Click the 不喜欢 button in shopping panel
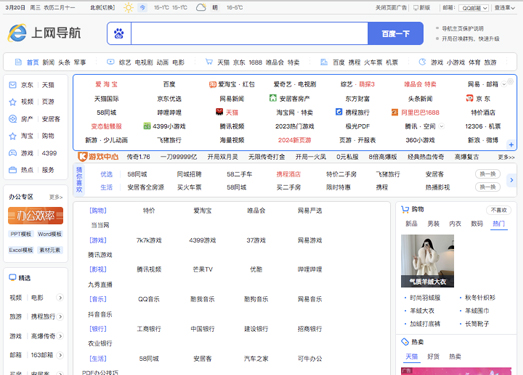This screenshot has width=523, height=375. [499, 210]
